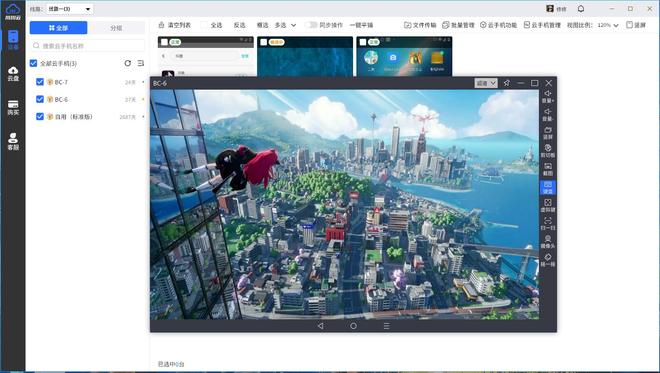Viewport: 660px width, 373px height.
Task: Click the list sort icon beside refresh
Action: (141, 63)
